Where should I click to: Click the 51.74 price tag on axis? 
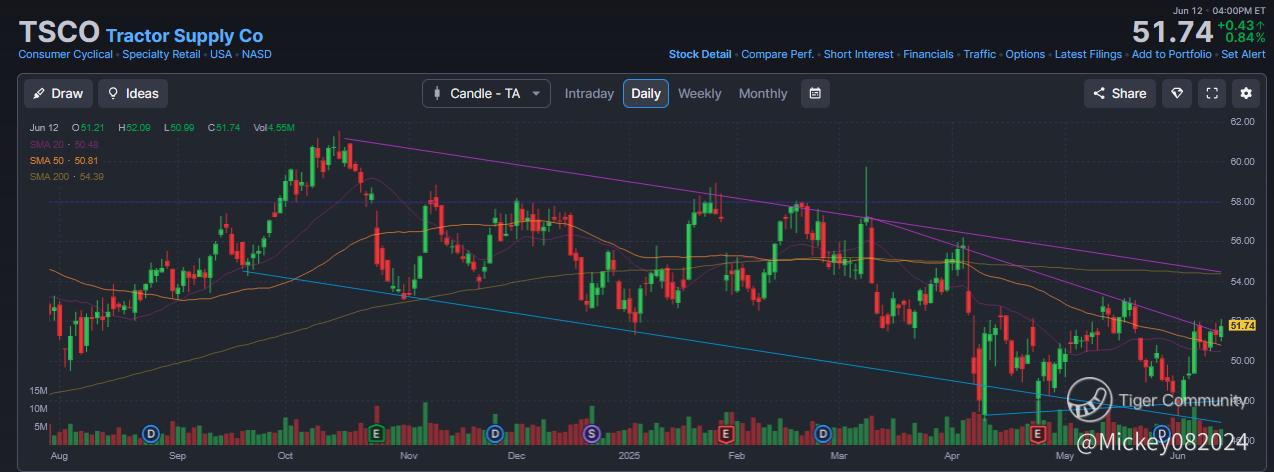coord(1242,325)
